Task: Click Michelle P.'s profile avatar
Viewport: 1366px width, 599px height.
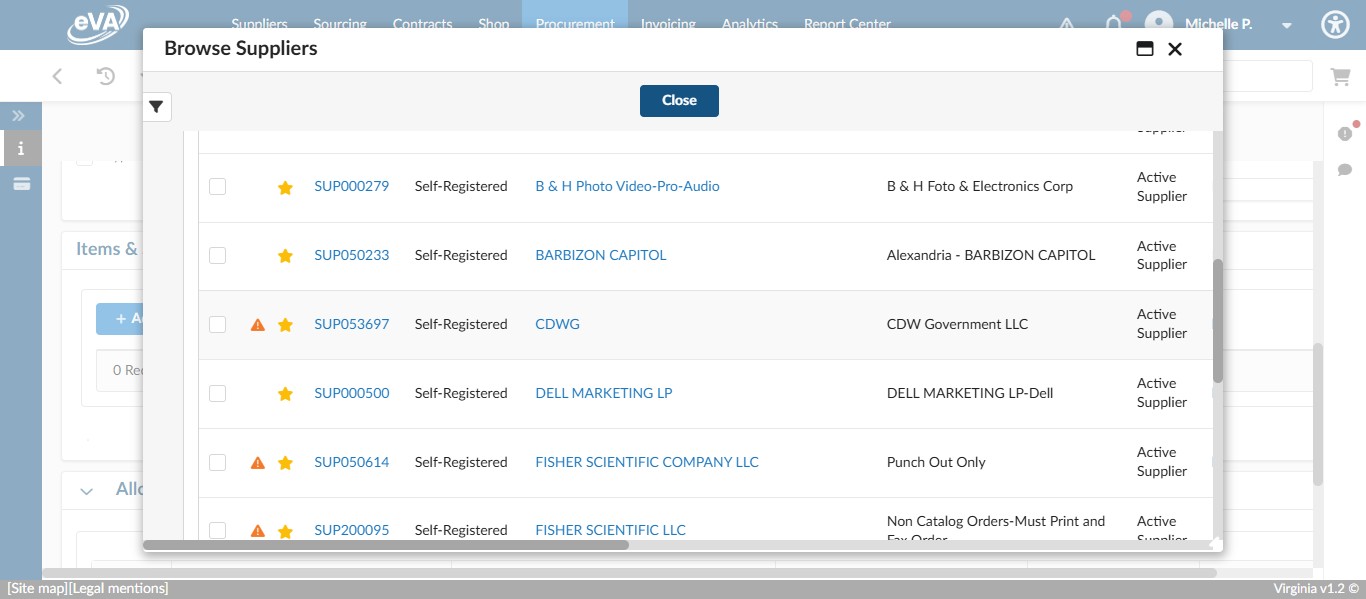Action: point(1160,23)
